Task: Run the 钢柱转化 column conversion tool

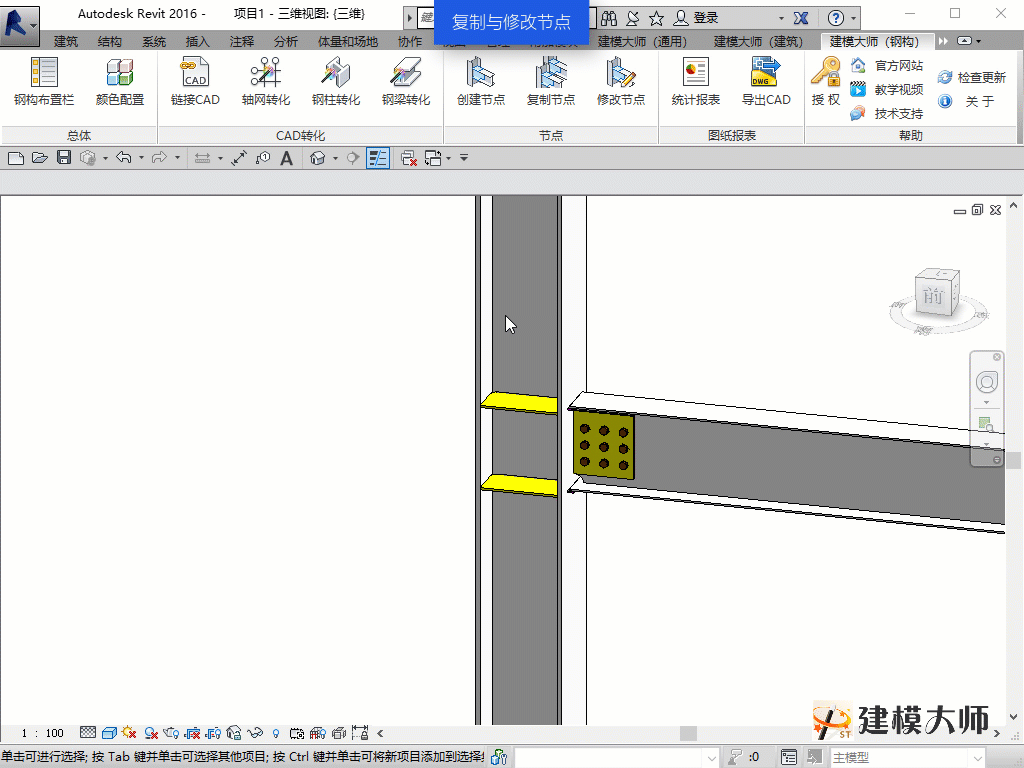Action: 336,82
